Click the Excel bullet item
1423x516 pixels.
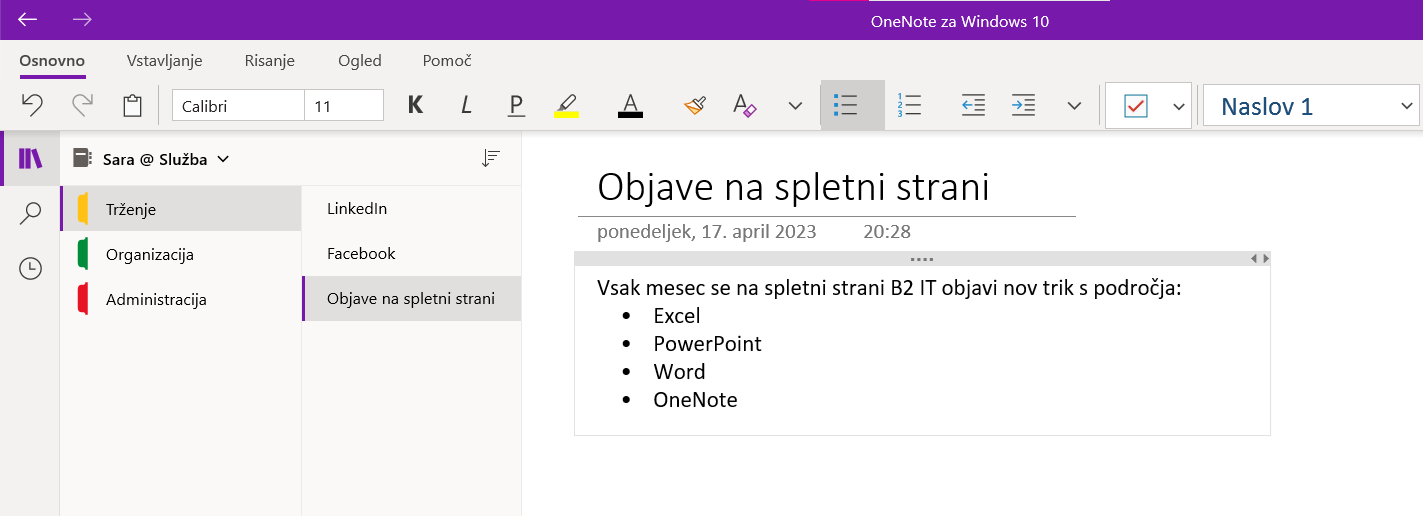click(x=677, y=316)
